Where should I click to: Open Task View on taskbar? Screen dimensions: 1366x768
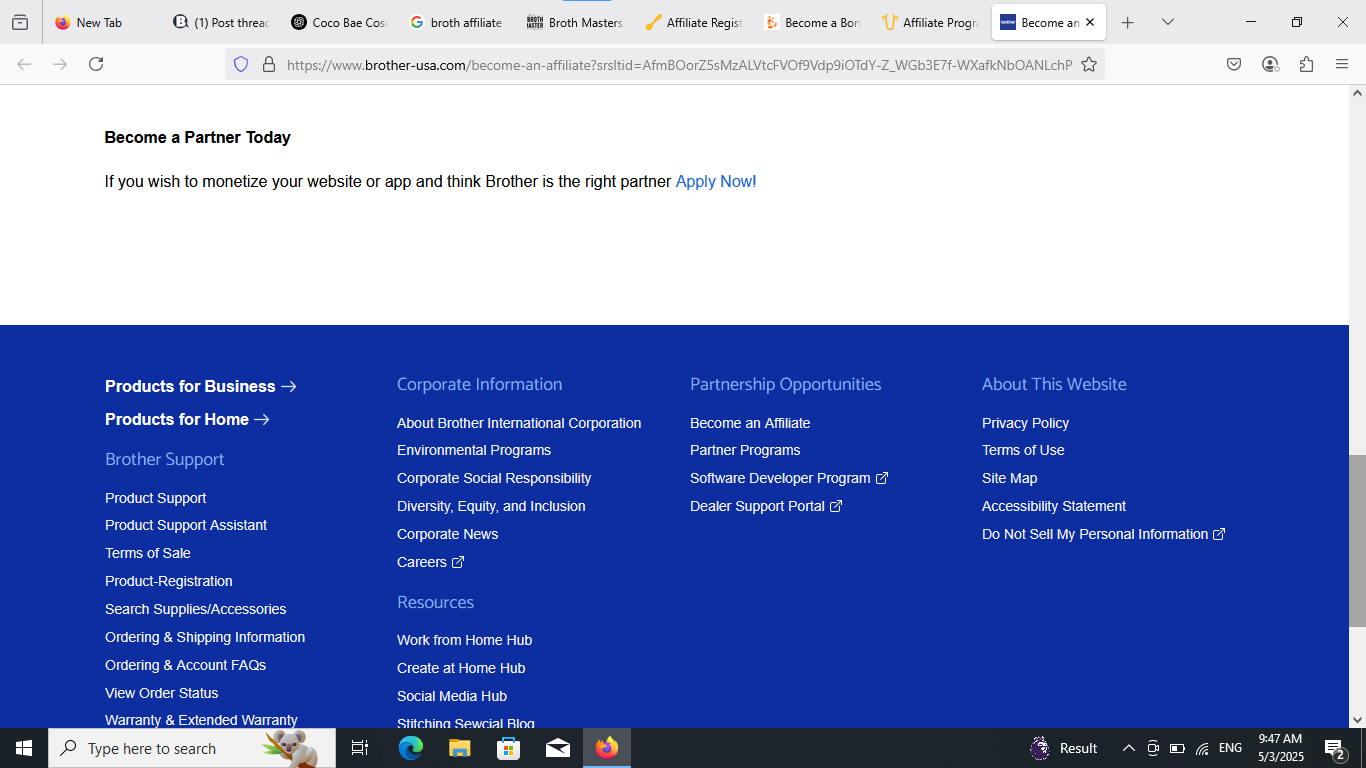[x=360, y=748]
